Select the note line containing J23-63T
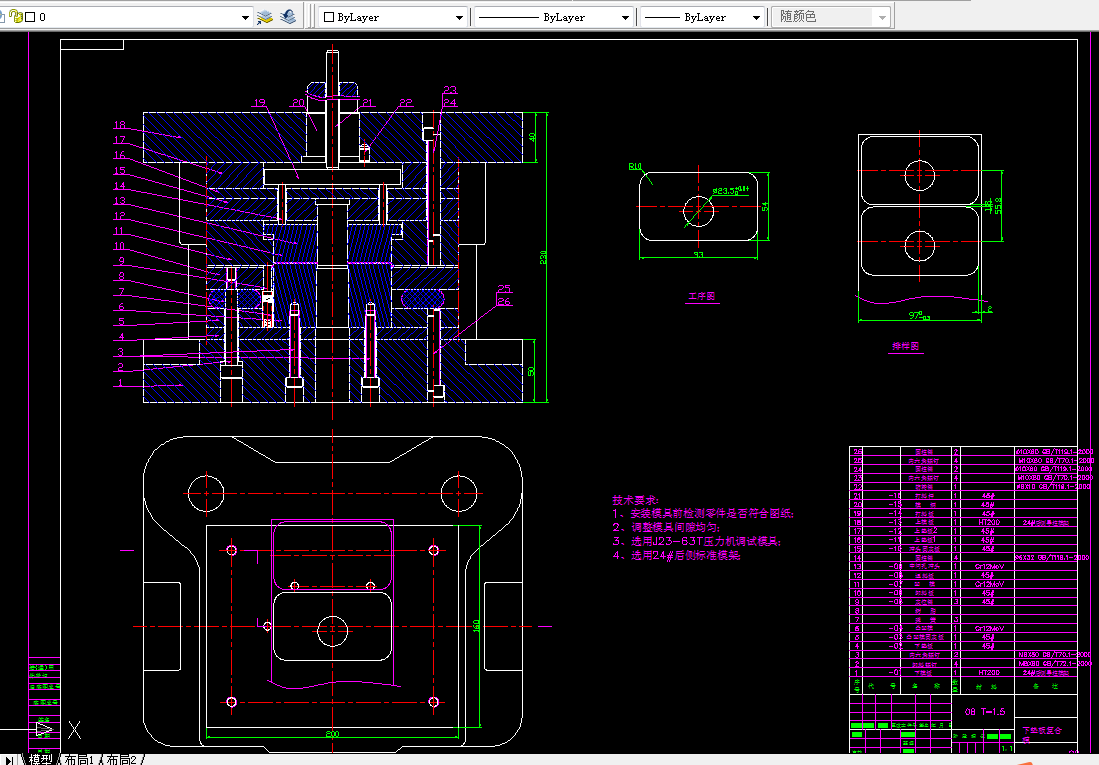1099x765 pixels. [696, 541]
